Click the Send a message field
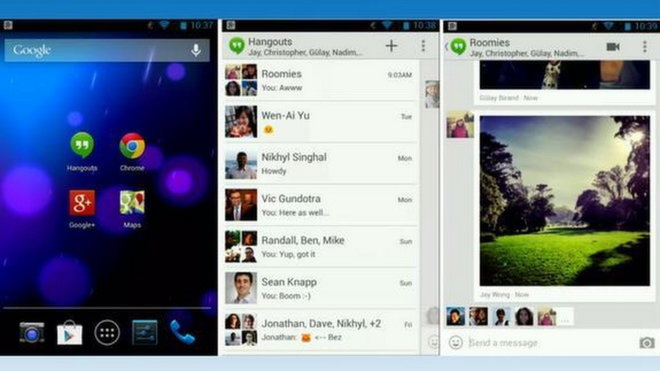Image resolution: width=660 pixels, height=371 pixels. (x=551, y=343)
